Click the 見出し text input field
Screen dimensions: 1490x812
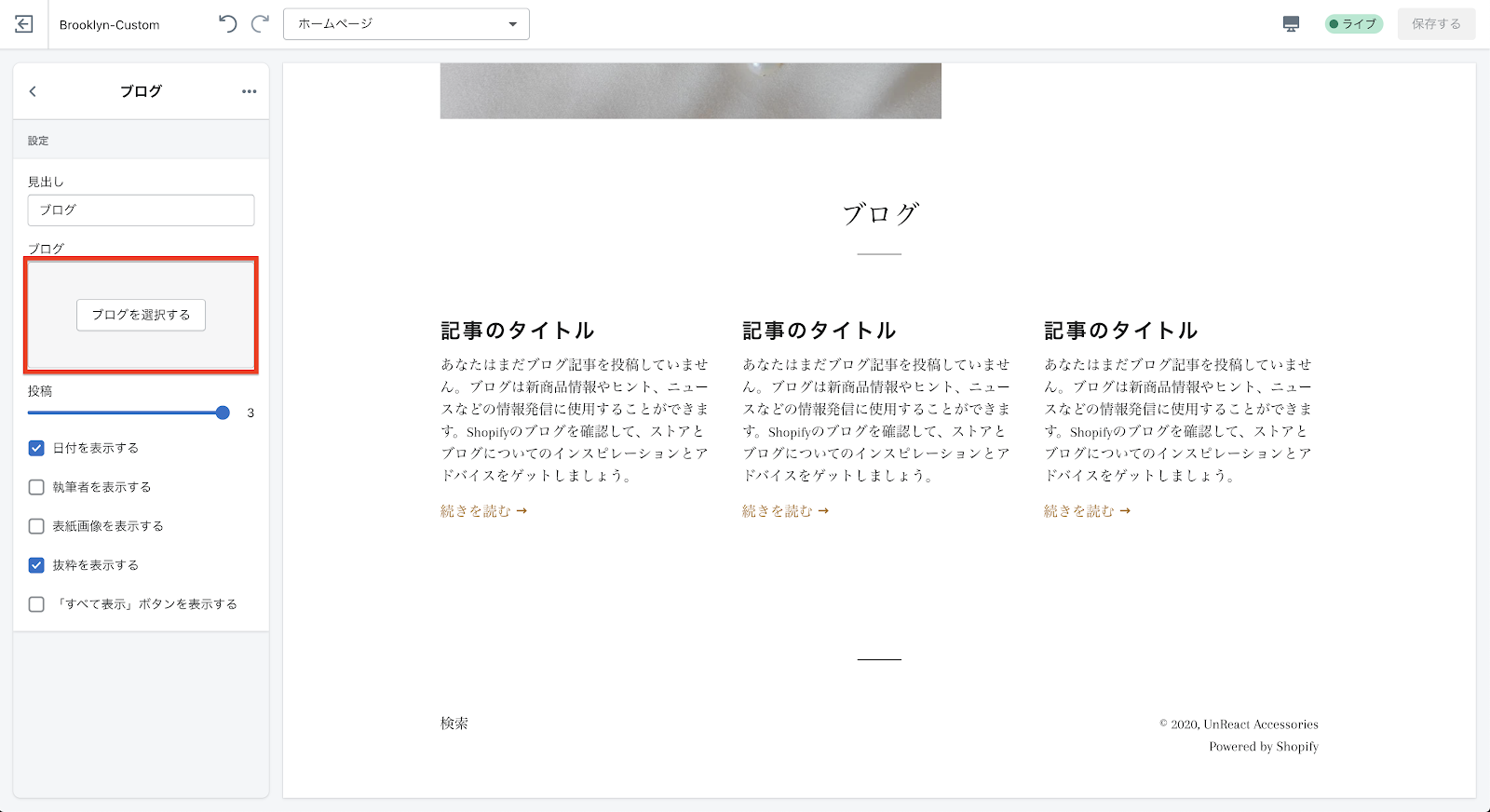[141, 210]
